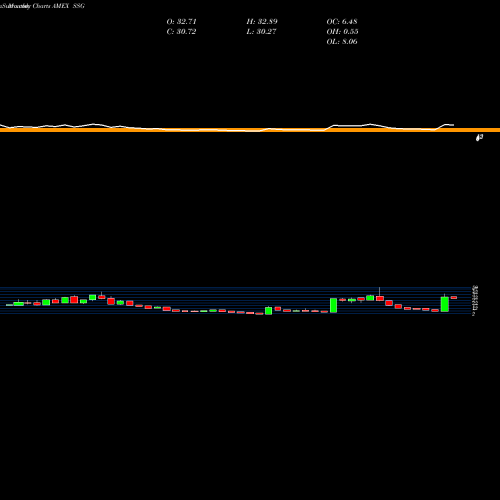
Task: Click the AMEX SSG chart title
Action: 68,6
